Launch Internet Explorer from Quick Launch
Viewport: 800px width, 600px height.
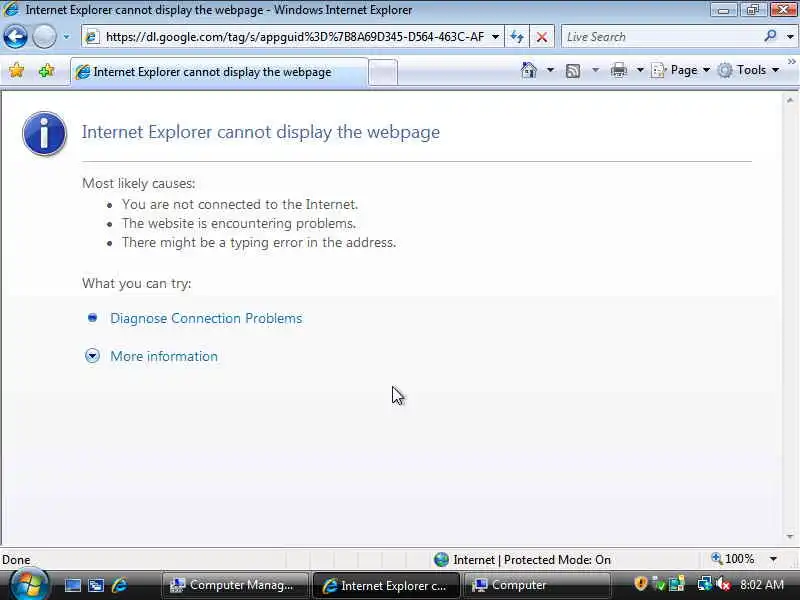119,585
